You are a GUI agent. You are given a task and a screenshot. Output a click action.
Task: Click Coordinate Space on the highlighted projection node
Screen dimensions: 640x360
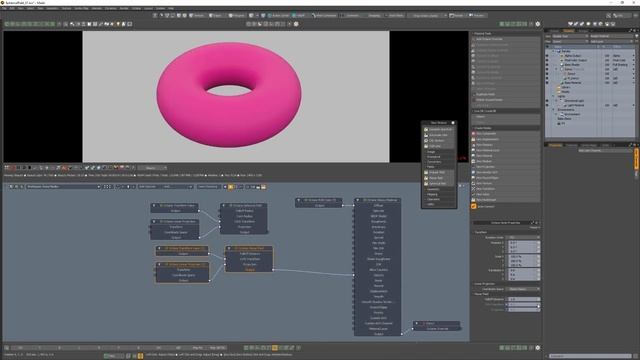(183, 275)
